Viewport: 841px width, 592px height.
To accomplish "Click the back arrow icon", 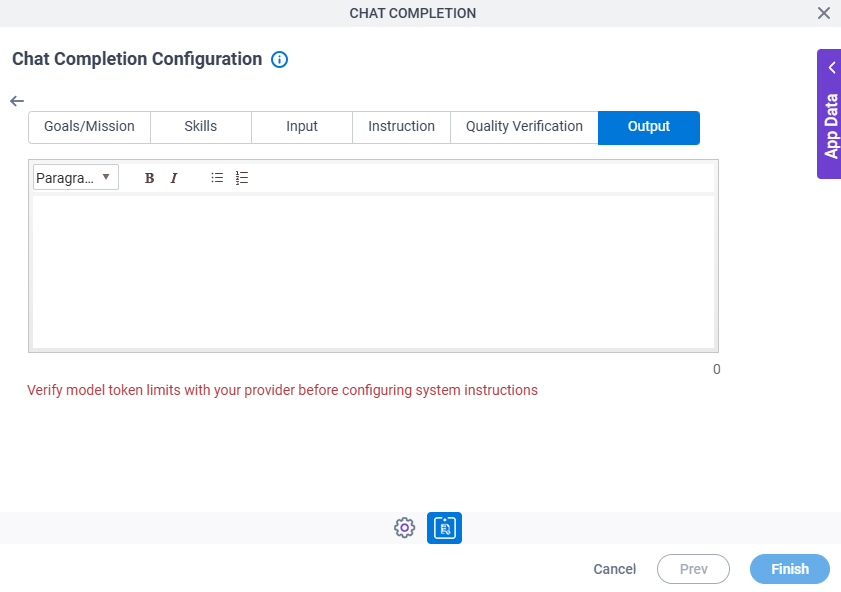I will [17, 101].
